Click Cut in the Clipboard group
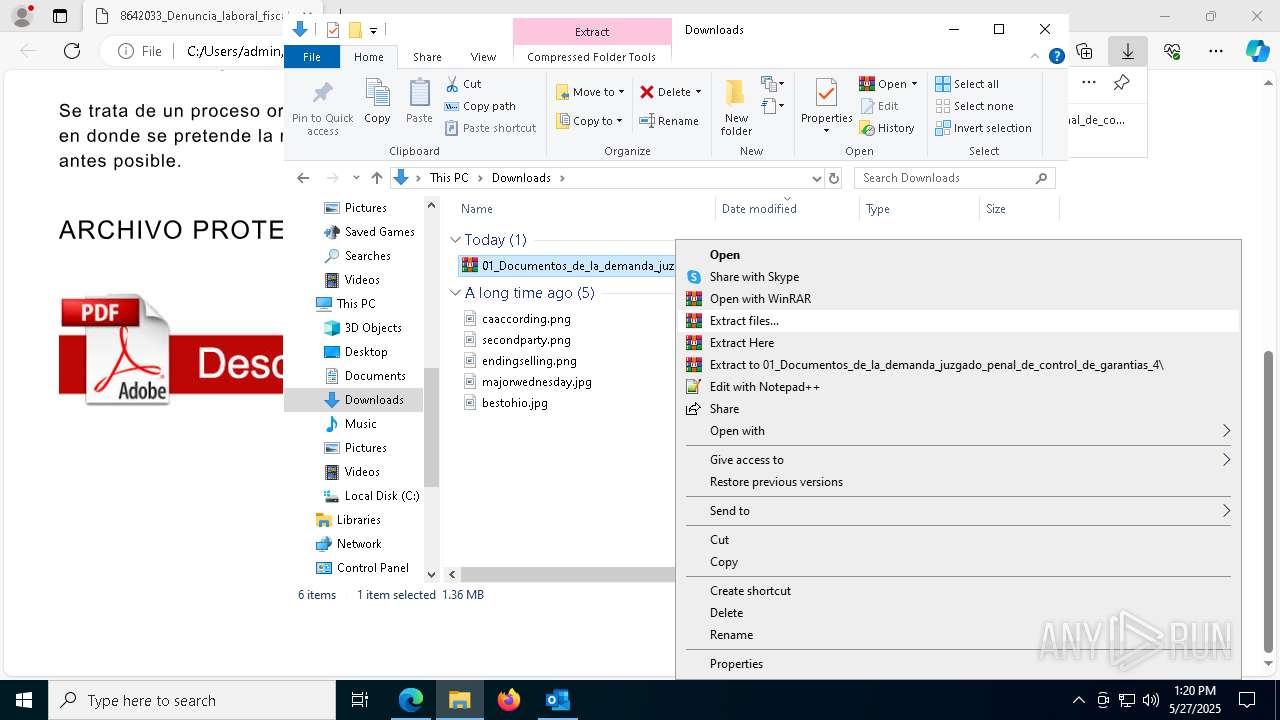The height and width of the screenshot is (720, 1280). tap(463, 84)
